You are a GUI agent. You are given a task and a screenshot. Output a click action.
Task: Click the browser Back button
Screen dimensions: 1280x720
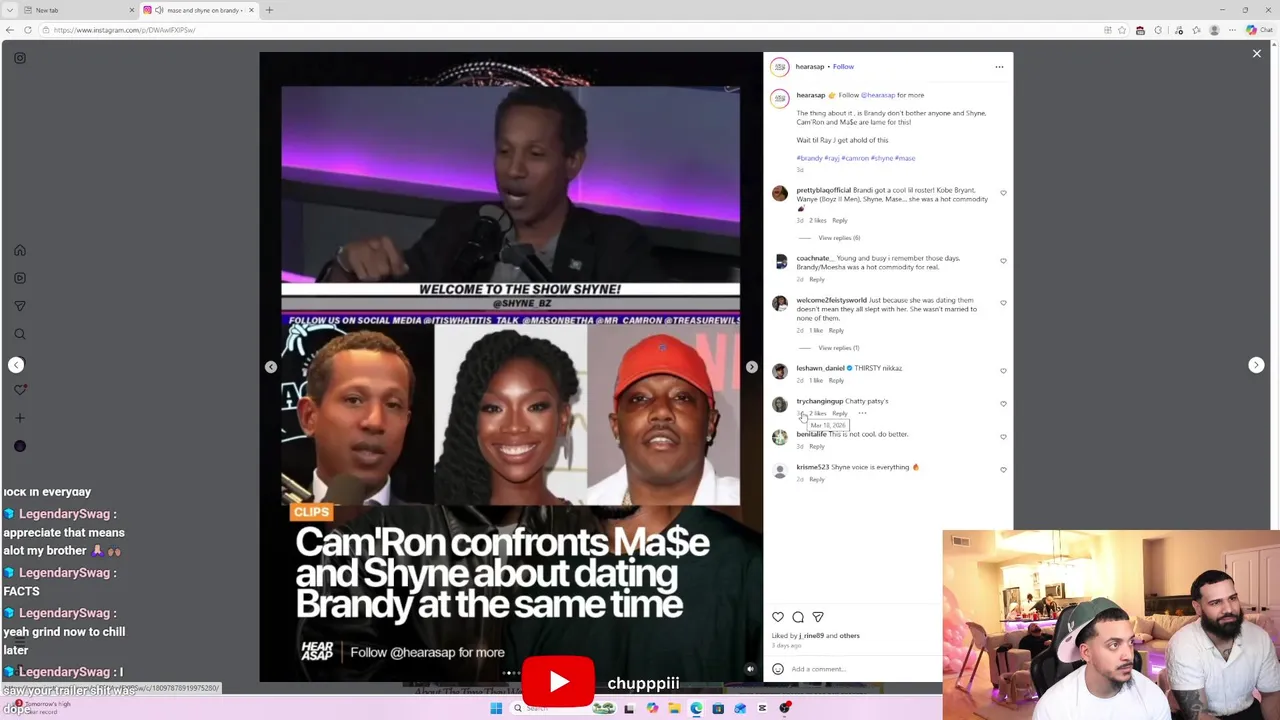(10, 30)
